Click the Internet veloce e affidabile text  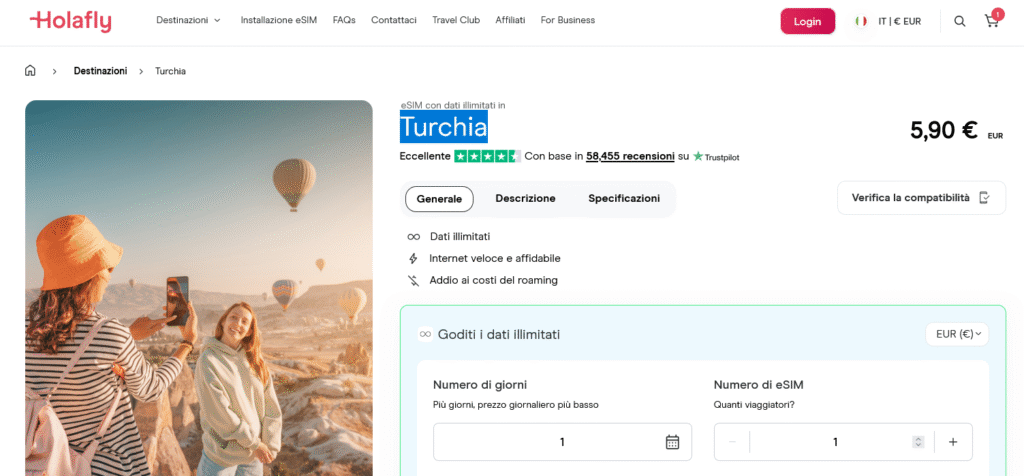coord(495,259)
